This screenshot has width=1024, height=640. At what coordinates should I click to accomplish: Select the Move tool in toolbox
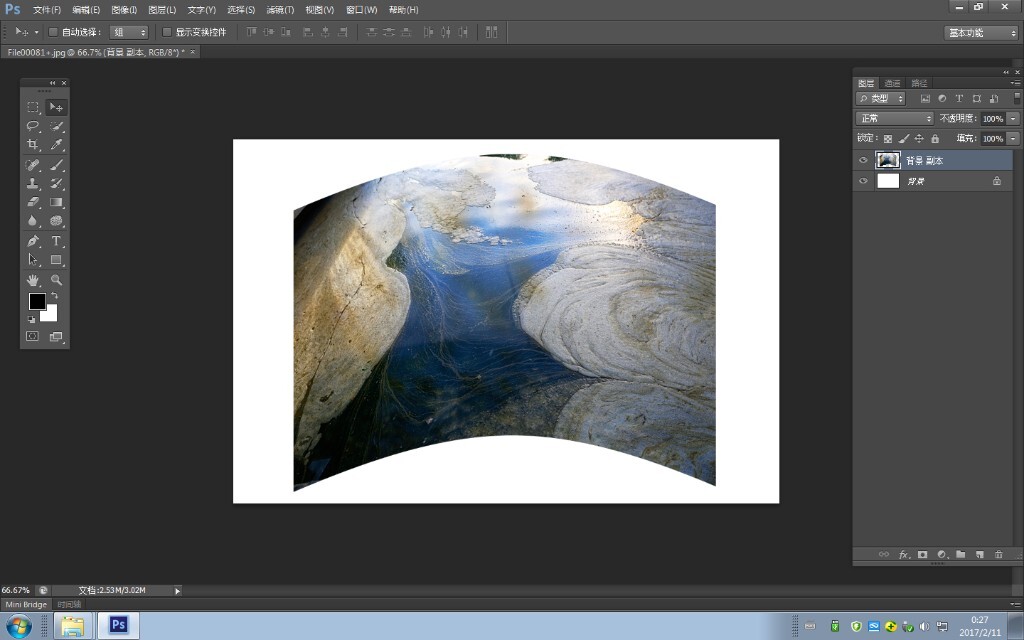click(x=56, y=107)
